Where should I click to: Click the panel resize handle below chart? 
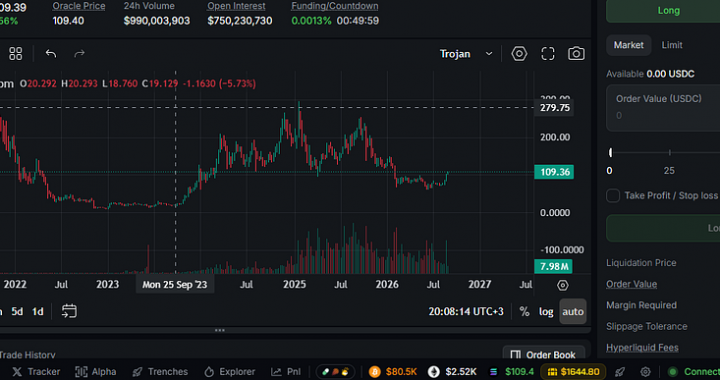219,330
